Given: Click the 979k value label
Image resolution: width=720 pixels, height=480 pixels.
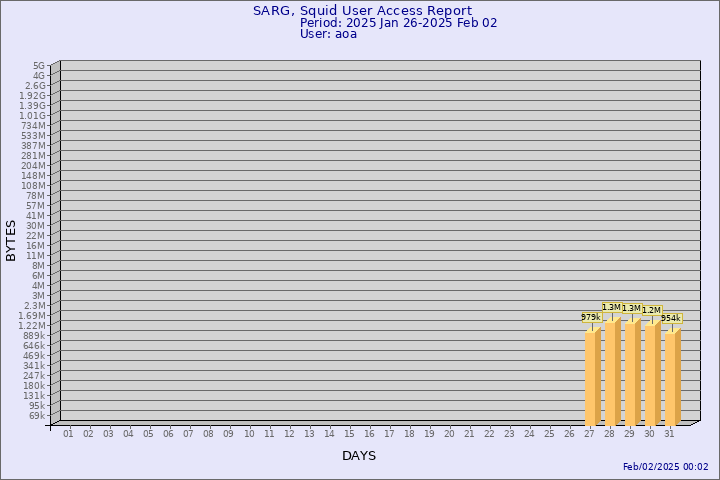Looking at the screenshot, I should click(590, 317).
